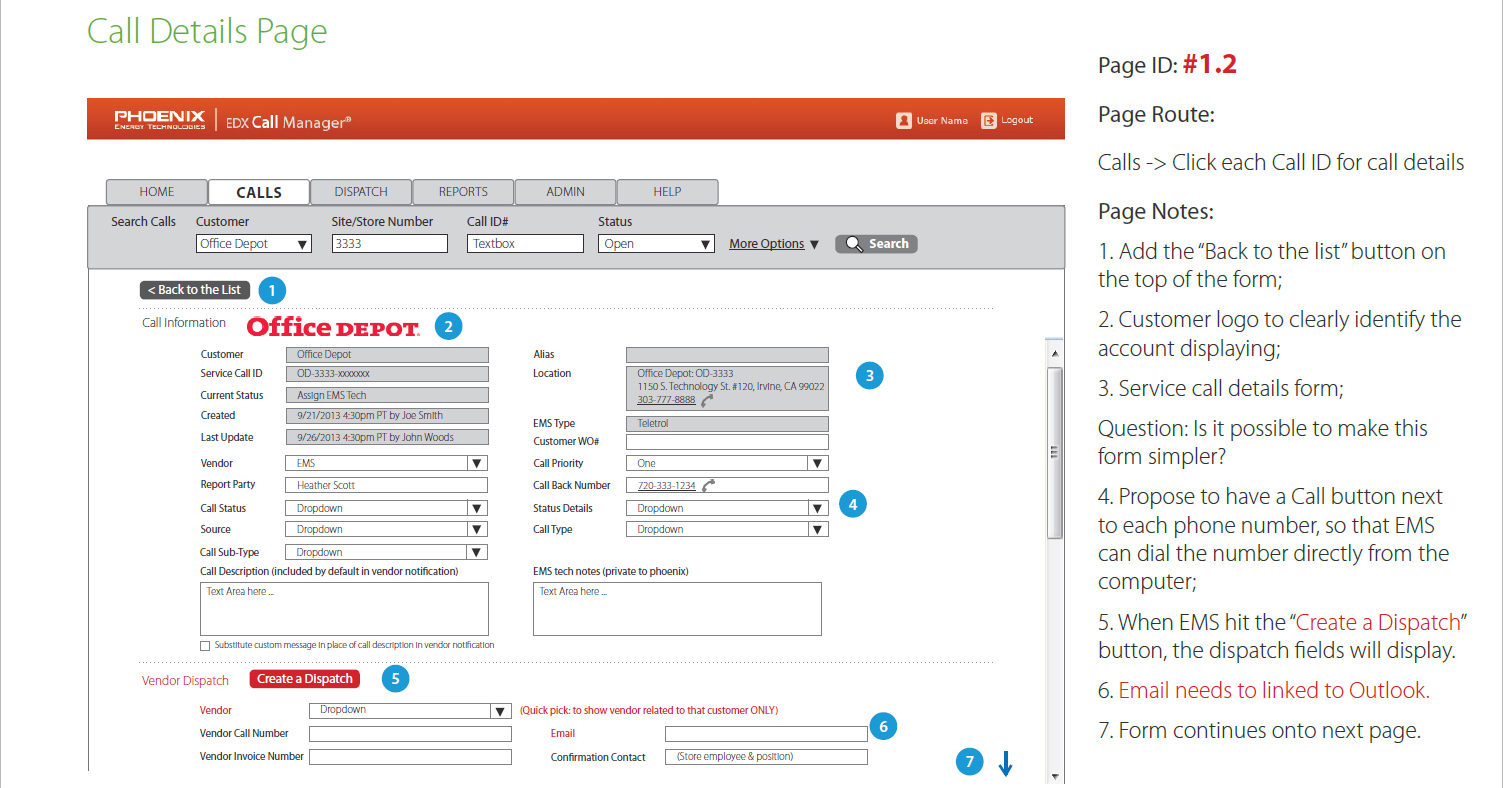The height and width of the screenshot is (788, 1503).
Task: Click annotation bubble 6 next to the Email field
Action: click(x=884, y=726)
